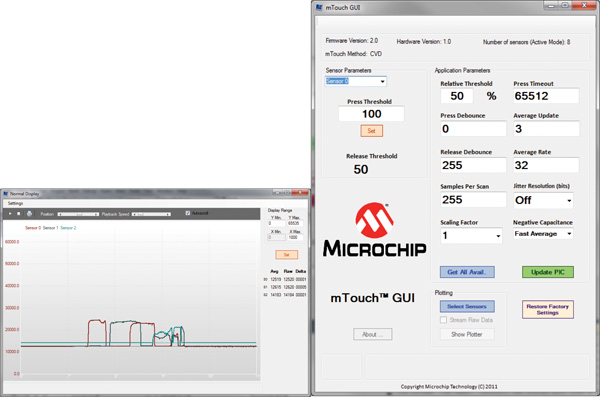The height and width of the screenshot is (397, 600).
Task: Click the Y Max. input field
Action: 295,224
